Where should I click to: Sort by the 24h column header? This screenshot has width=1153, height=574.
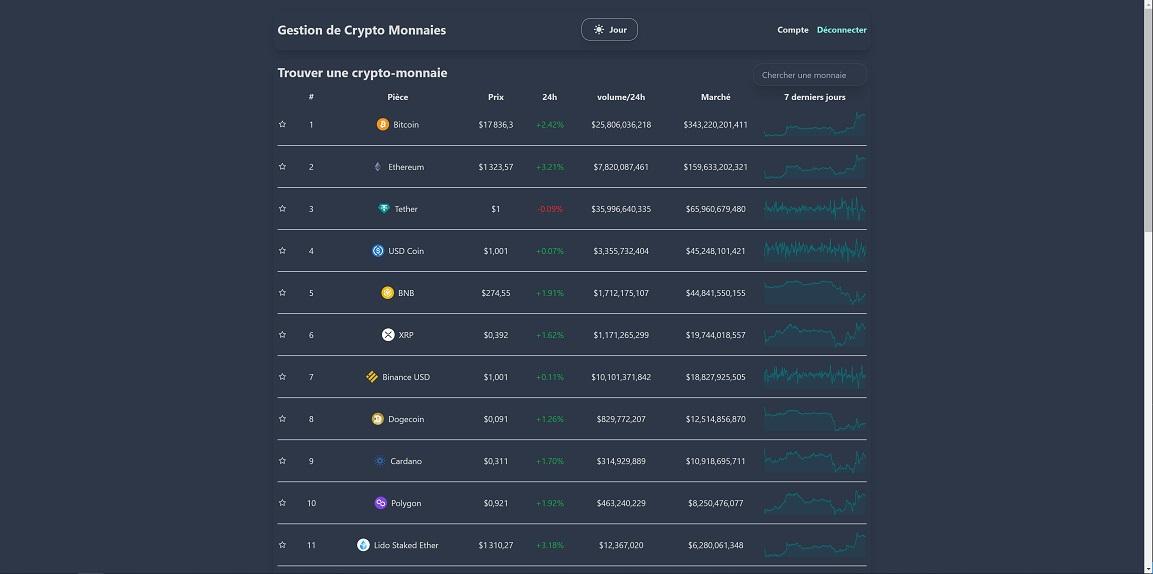(549, 97)
